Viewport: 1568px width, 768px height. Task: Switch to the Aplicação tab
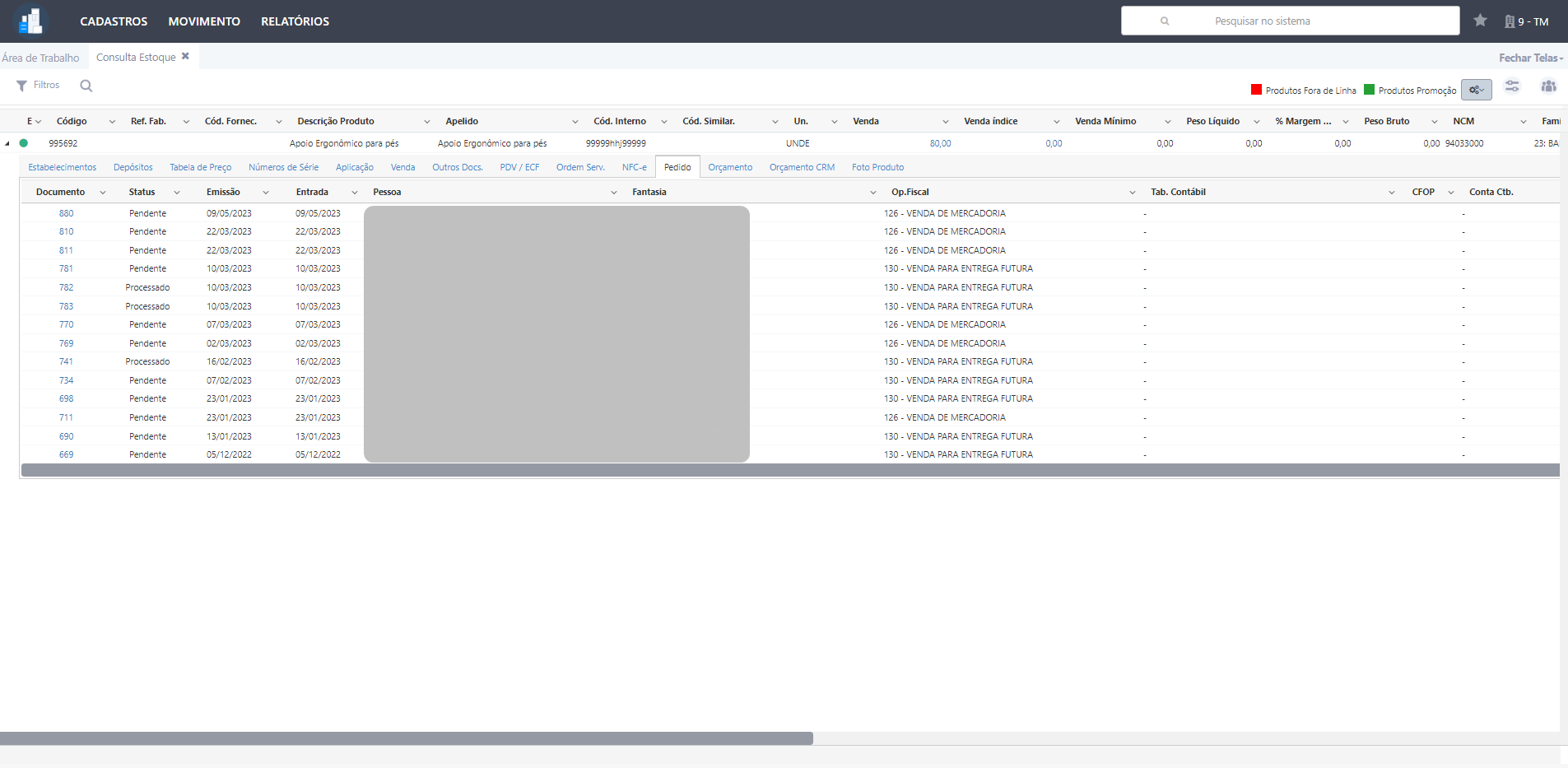(355, 167)
